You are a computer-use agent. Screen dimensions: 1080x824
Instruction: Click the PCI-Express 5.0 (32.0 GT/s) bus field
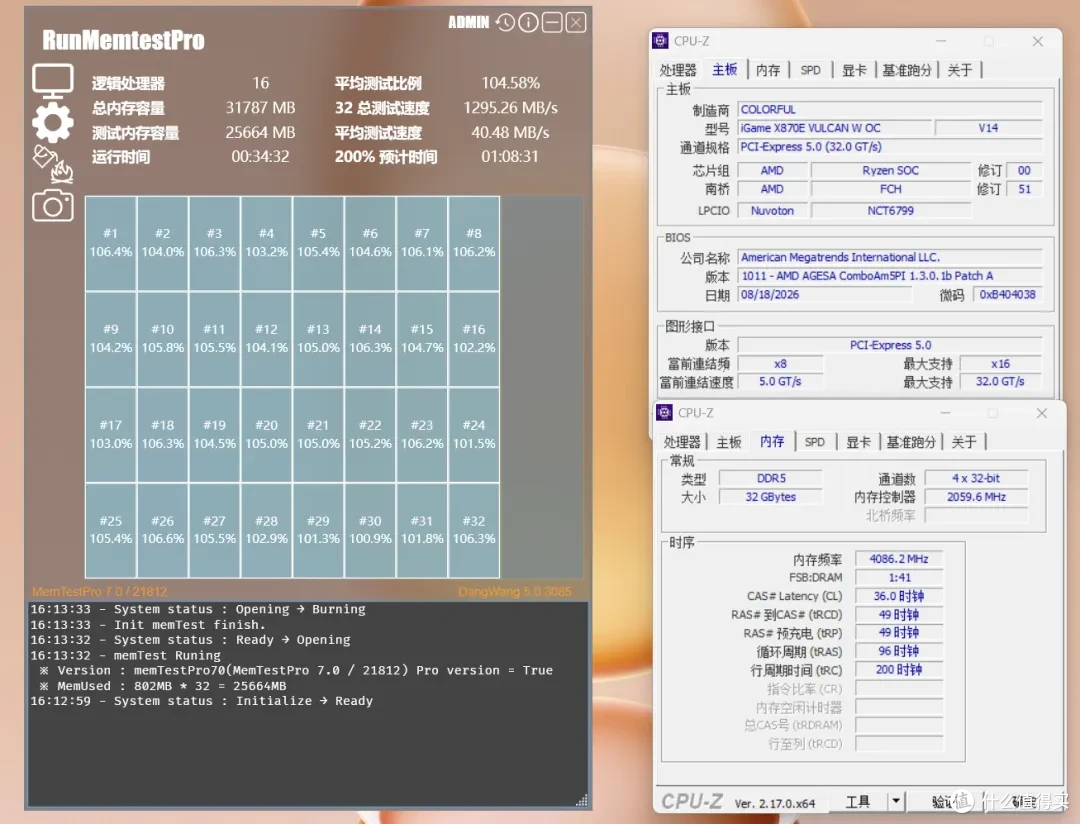pos(890,147)
